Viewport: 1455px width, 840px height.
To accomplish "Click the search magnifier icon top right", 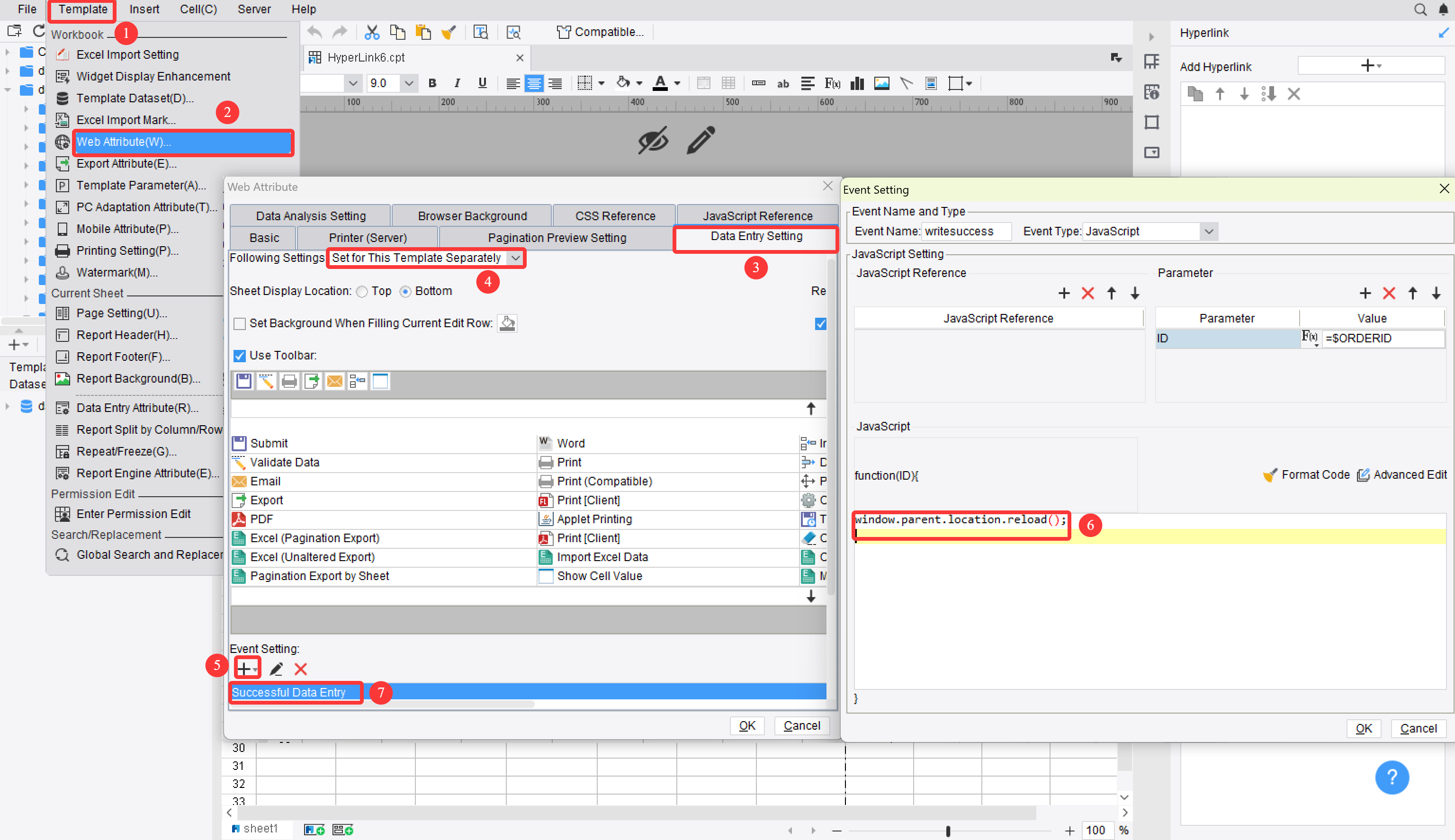I will point(1420,9).
